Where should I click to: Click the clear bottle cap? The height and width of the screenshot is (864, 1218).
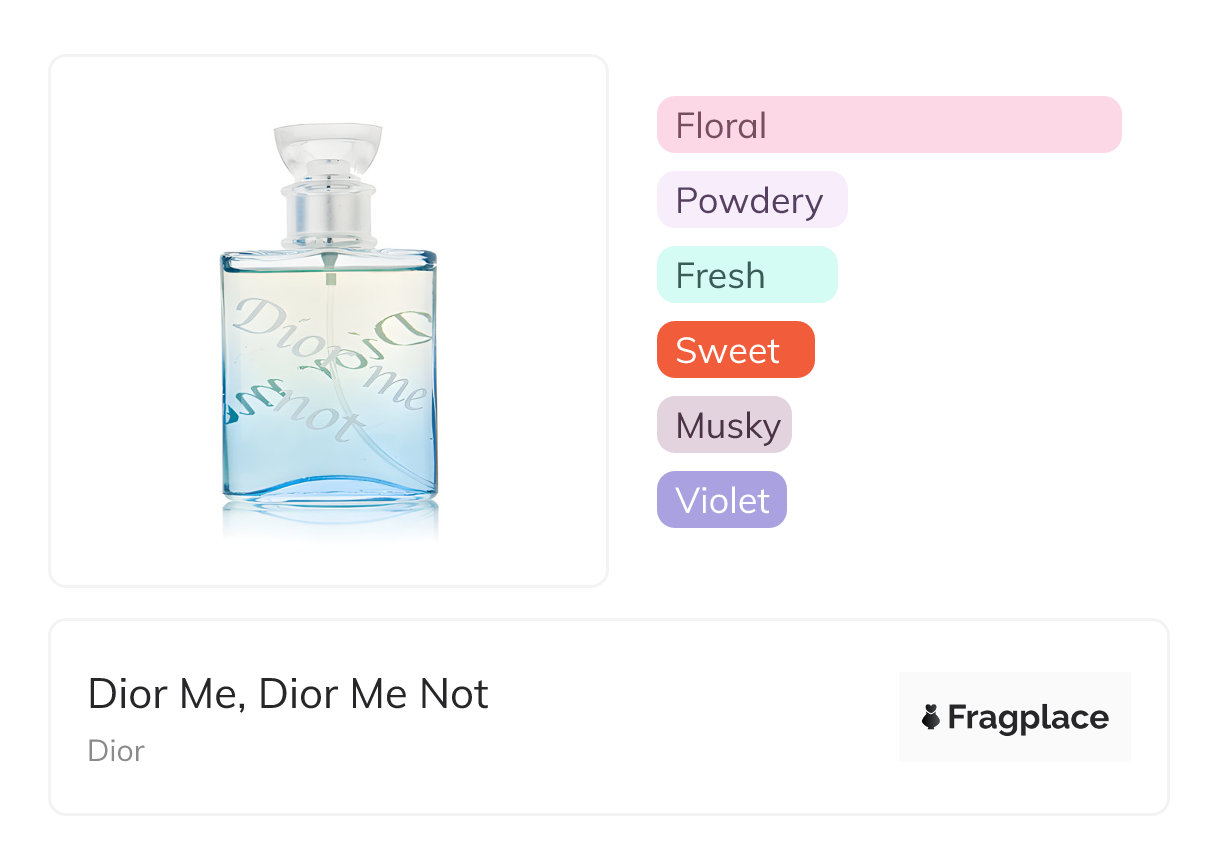tap(329, 142)
